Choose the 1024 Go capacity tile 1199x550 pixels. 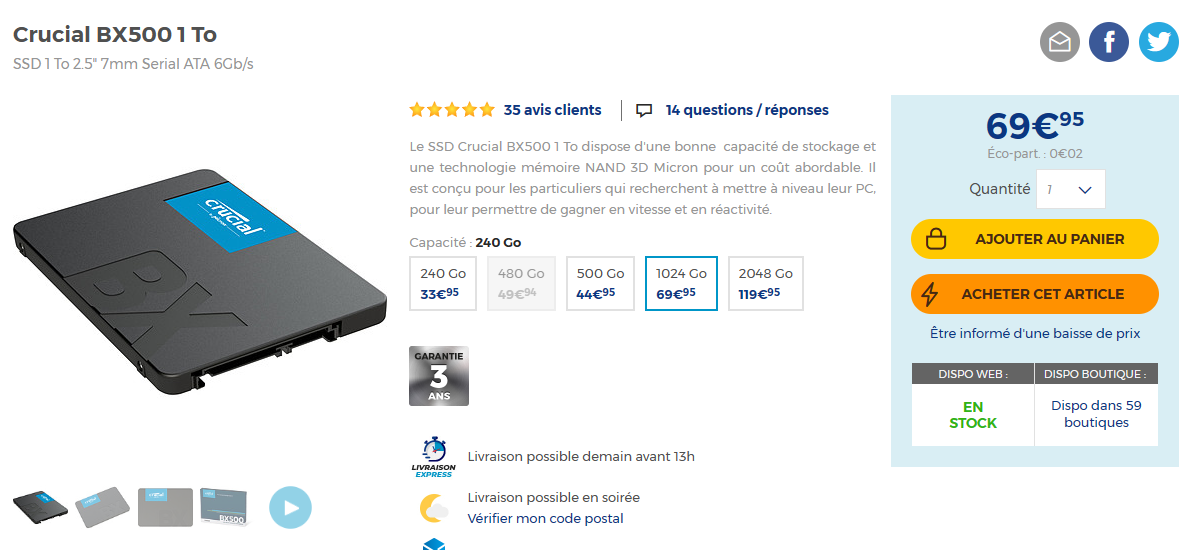(681, 283)
